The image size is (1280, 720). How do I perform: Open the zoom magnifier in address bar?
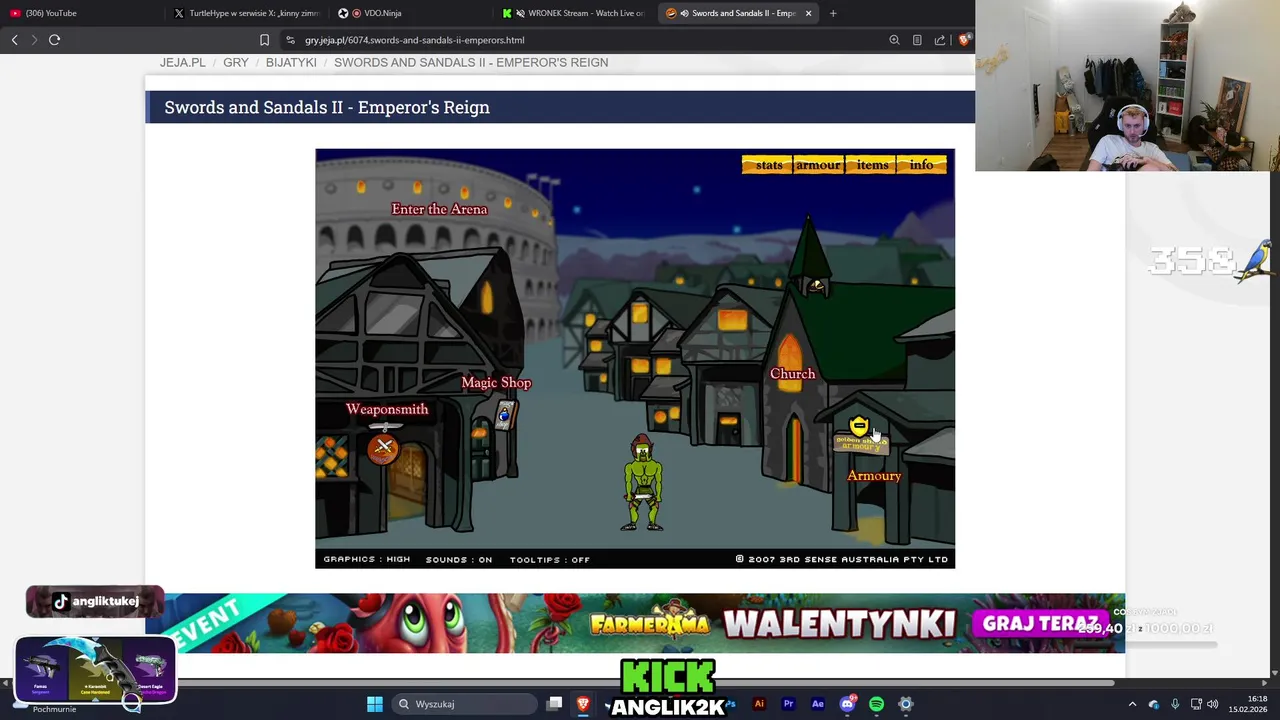tap(894, 40)
